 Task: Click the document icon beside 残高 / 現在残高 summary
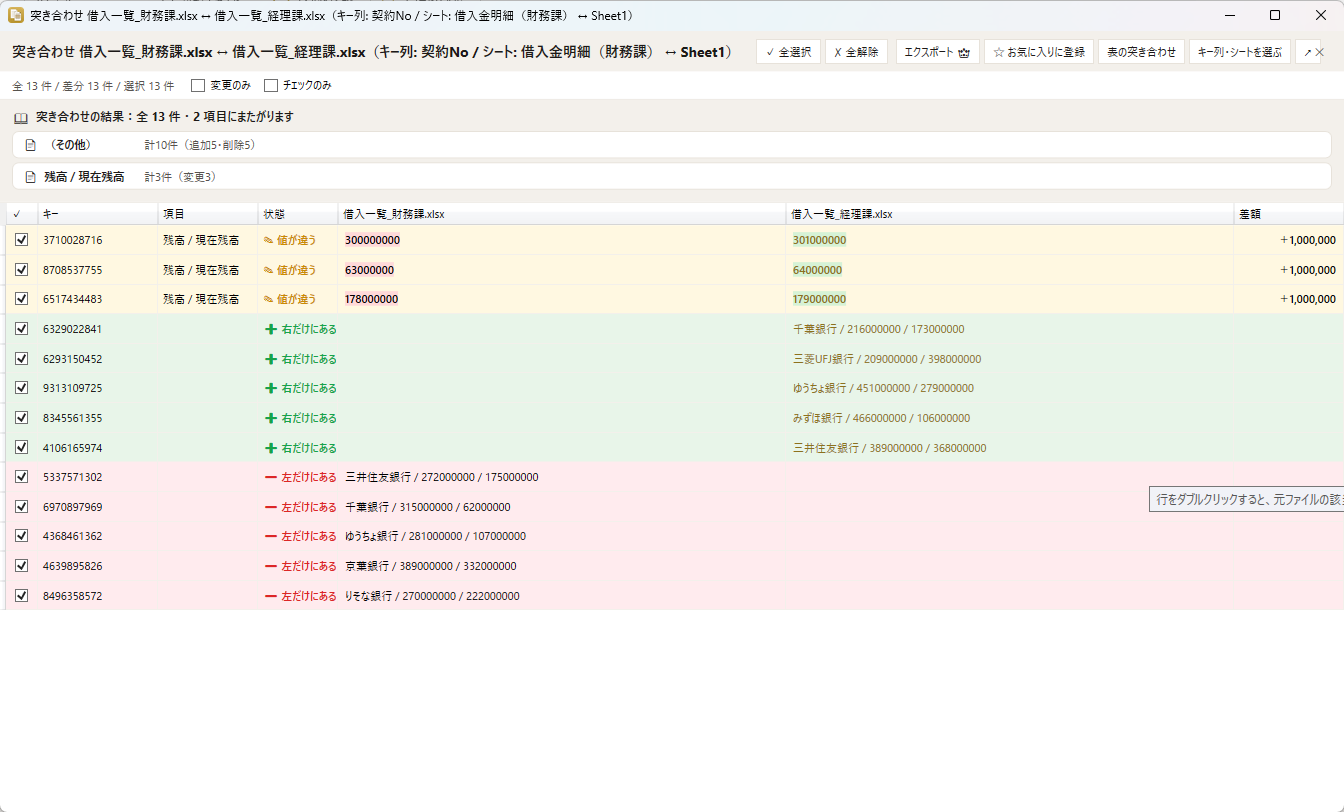(x=30, y=177)
